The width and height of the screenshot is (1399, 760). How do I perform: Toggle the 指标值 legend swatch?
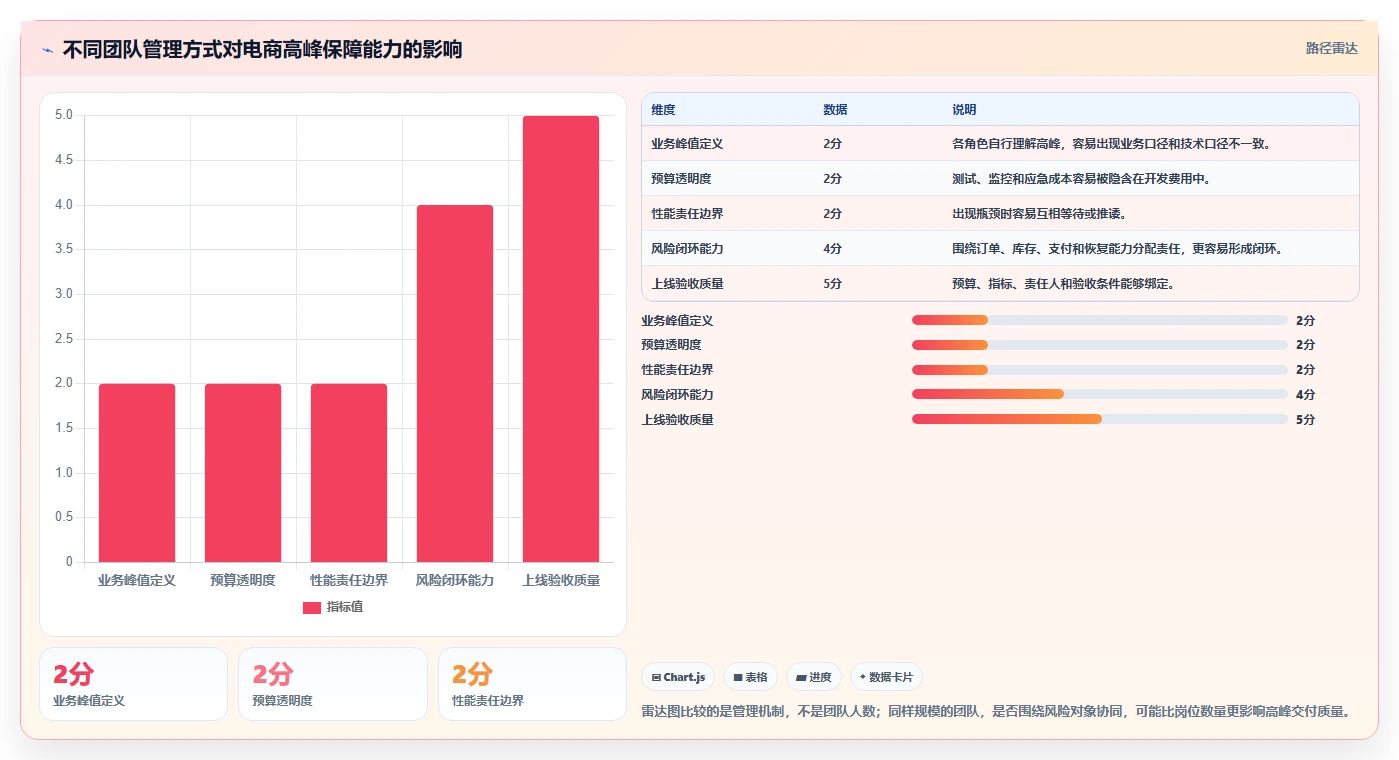pos(312,607)
